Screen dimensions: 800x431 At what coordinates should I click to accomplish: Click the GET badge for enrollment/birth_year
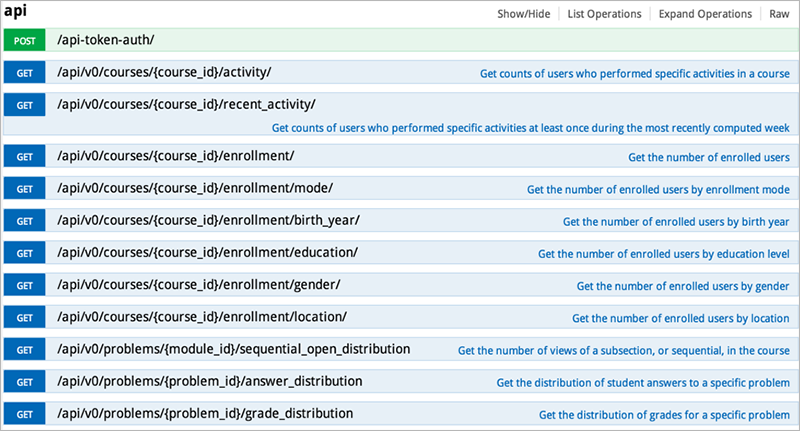[25, 221]
